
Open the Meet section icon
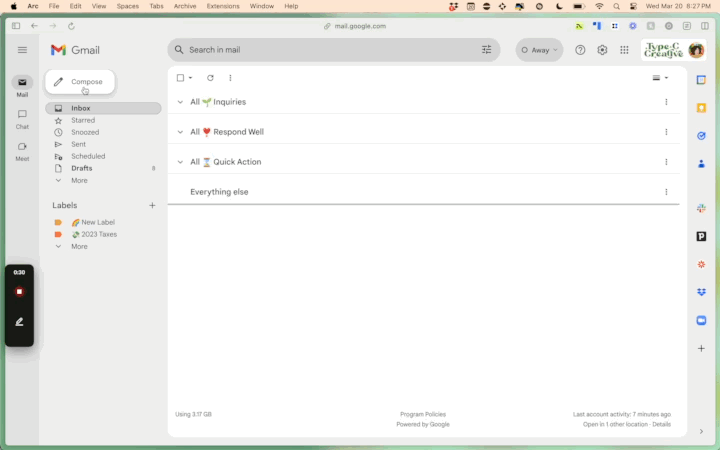click(x=22, y=146)
